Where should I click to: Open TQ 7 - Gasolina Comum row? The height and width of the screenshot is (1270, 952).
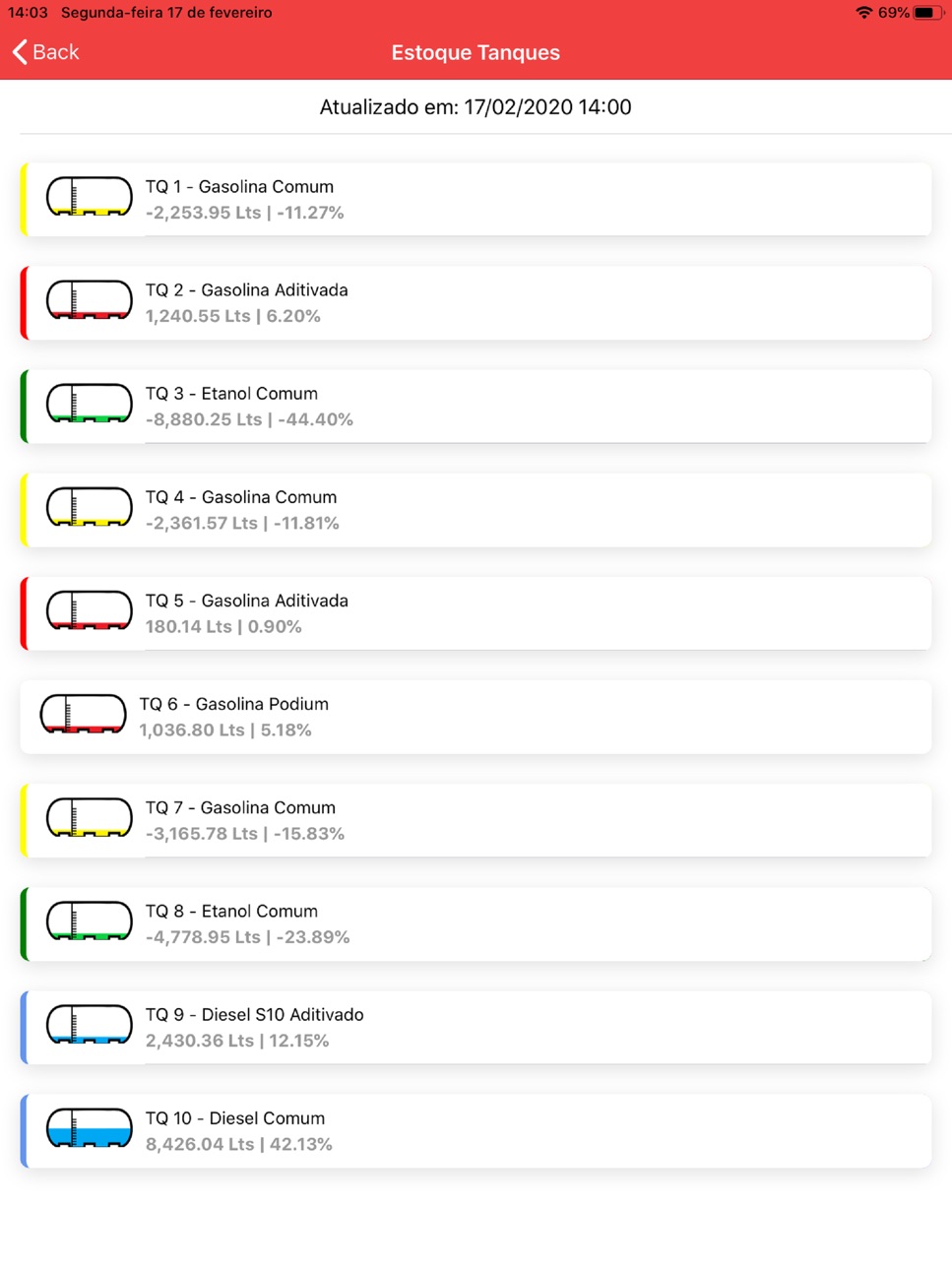point(476,820)
